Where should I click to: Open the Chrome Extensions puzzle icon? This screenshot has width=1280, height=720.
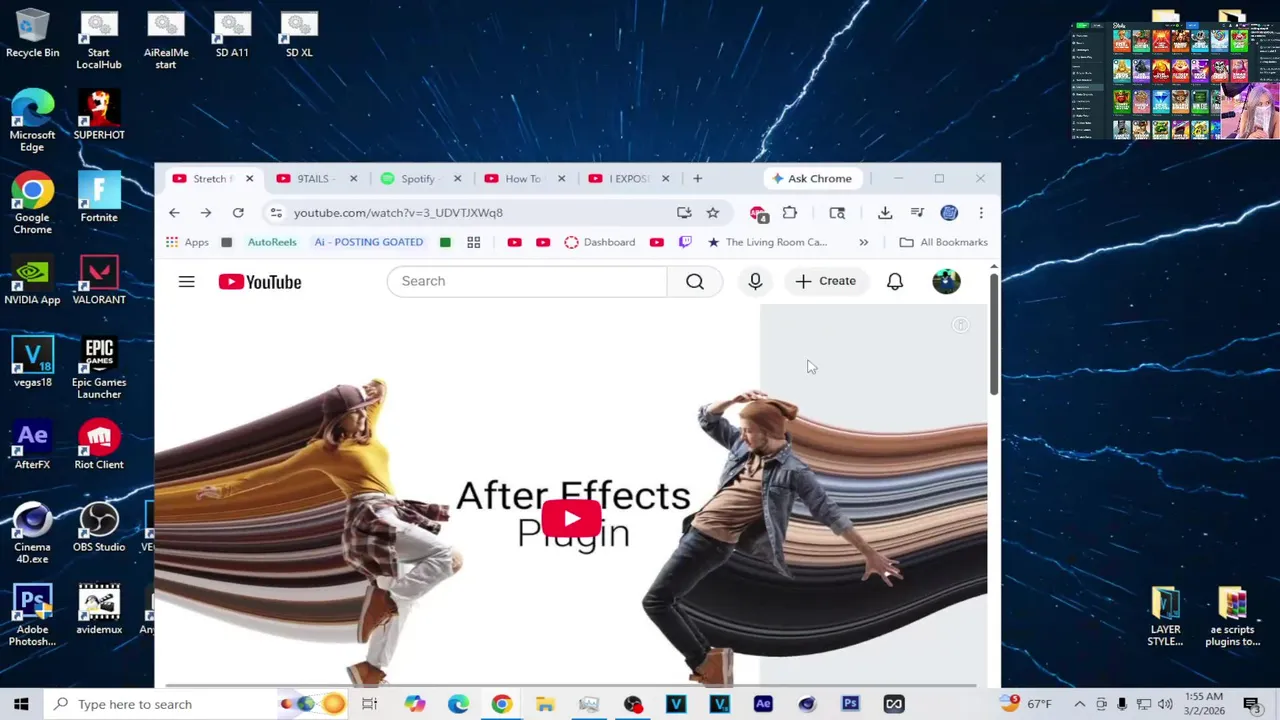tap(790, 212)
